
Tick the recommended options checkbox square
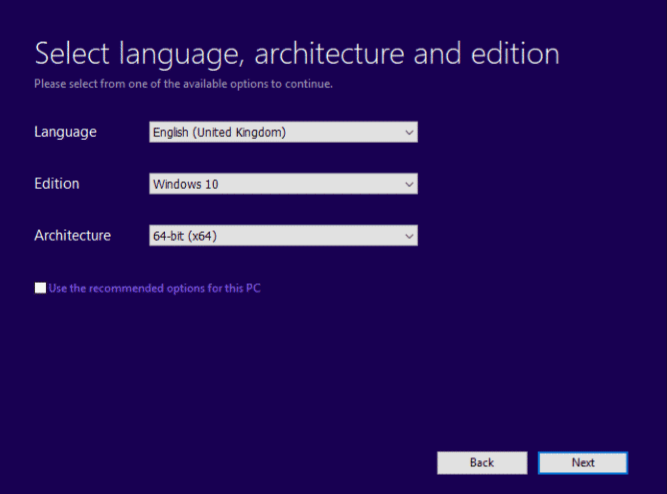tap(40, 288)
